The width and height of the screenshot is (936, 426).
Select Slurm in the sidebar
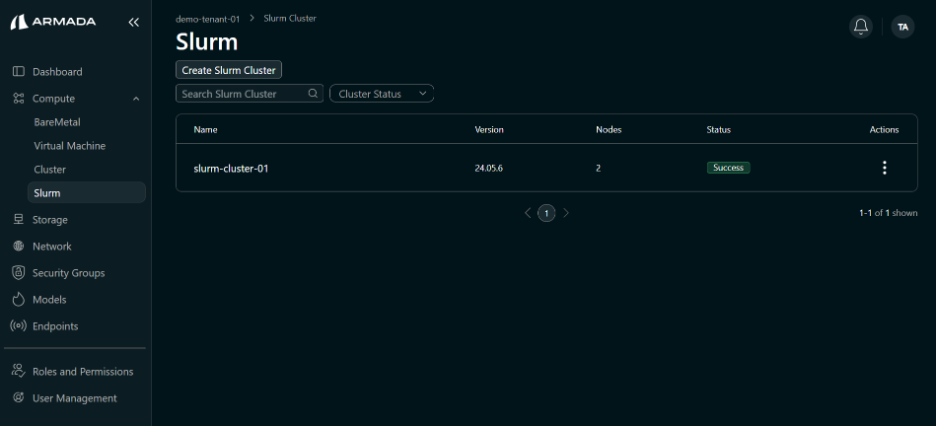(x=87, y=193)
